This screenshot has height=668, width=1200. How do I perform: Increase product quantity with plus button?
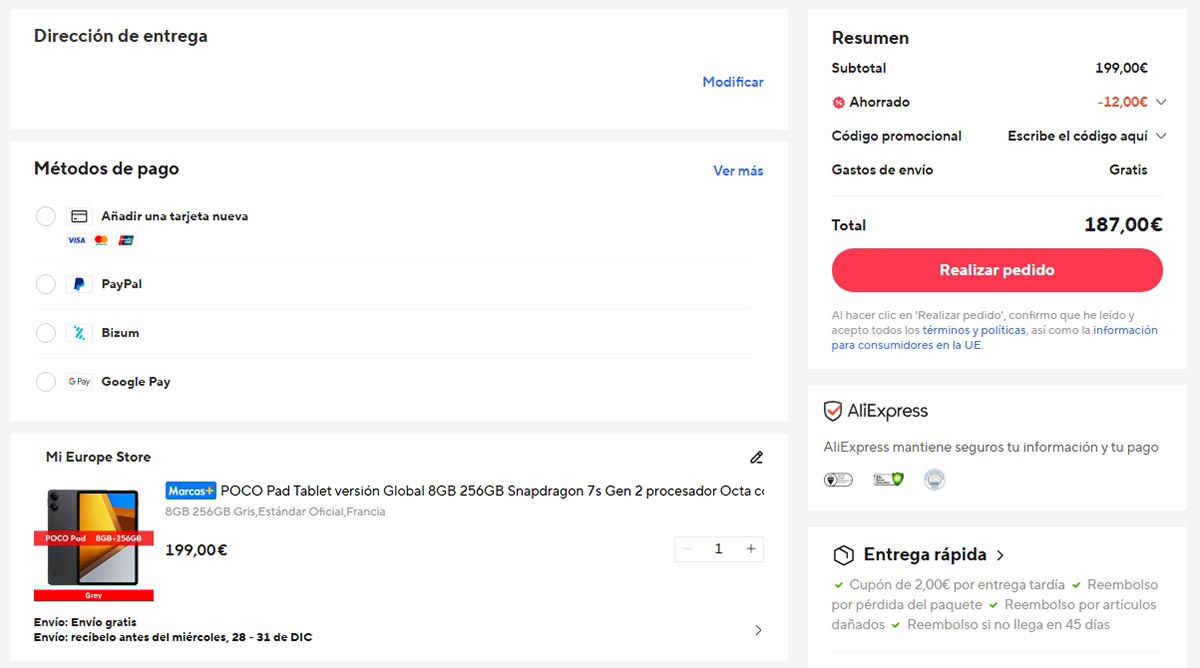tap(751, 549)
